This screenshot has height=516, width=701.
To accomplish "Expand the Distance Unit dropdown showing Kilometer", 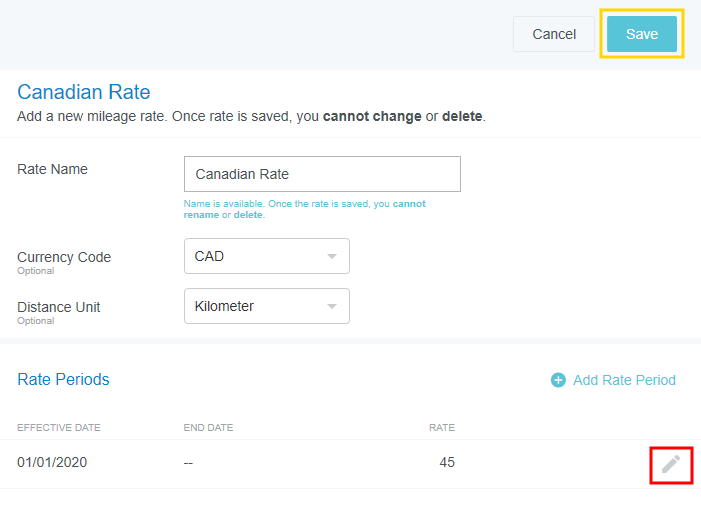I will tap(266, 306).
